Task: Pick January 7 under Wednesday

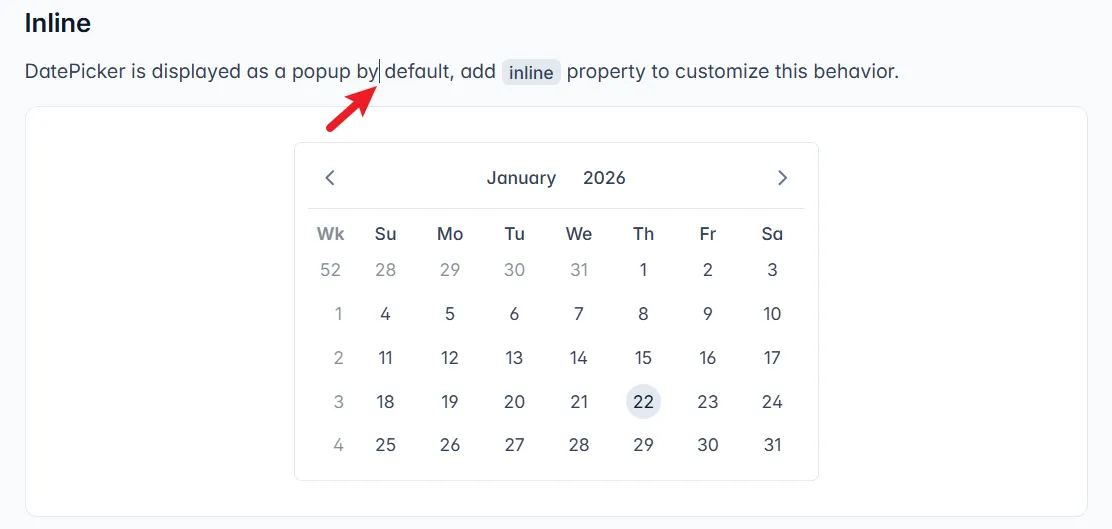Action: point(579,314)
